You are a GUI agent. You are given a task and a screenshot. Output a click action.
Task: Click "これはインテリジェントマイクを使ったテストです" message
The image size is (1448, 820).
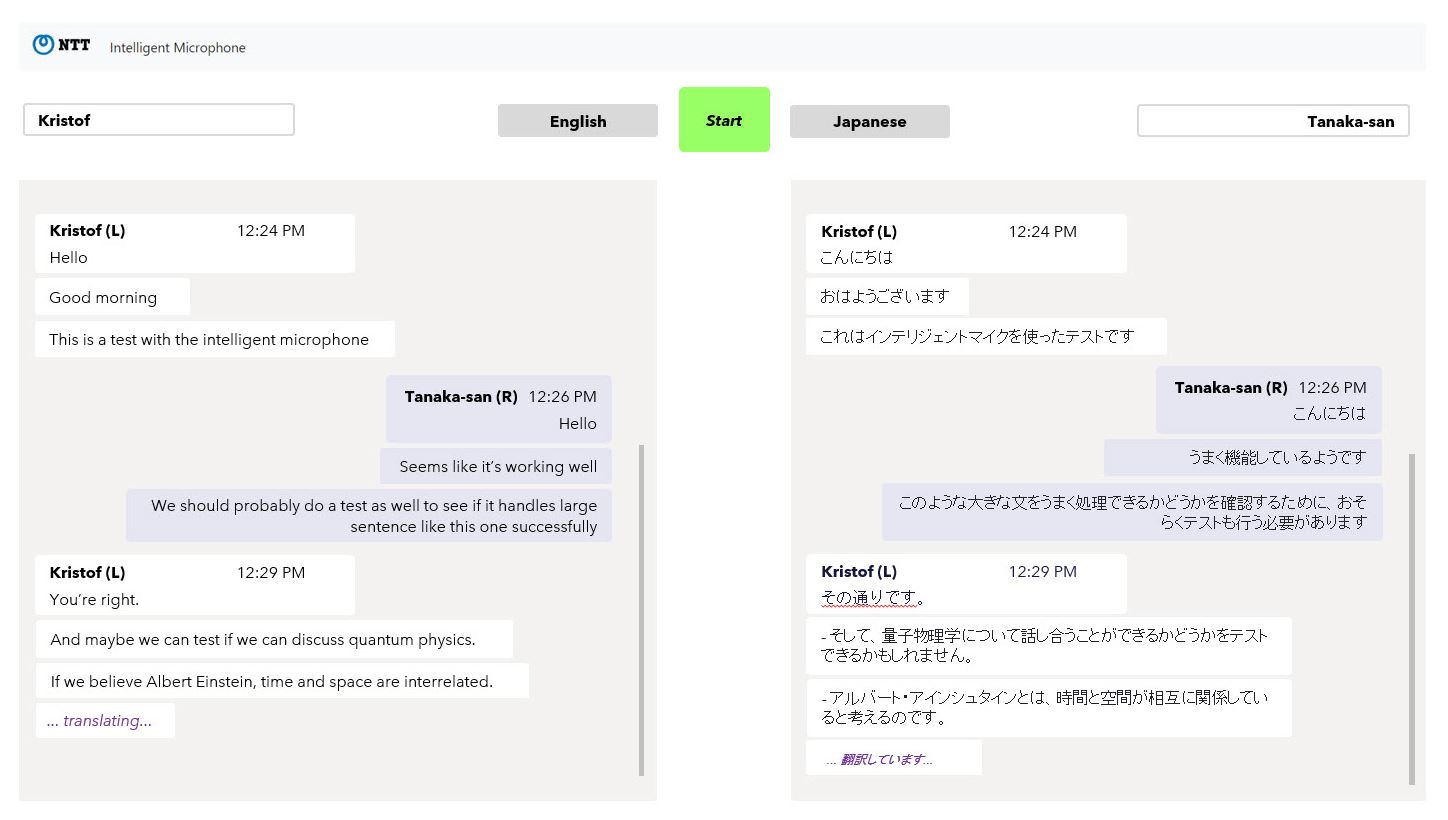click(x=986, y=336)
